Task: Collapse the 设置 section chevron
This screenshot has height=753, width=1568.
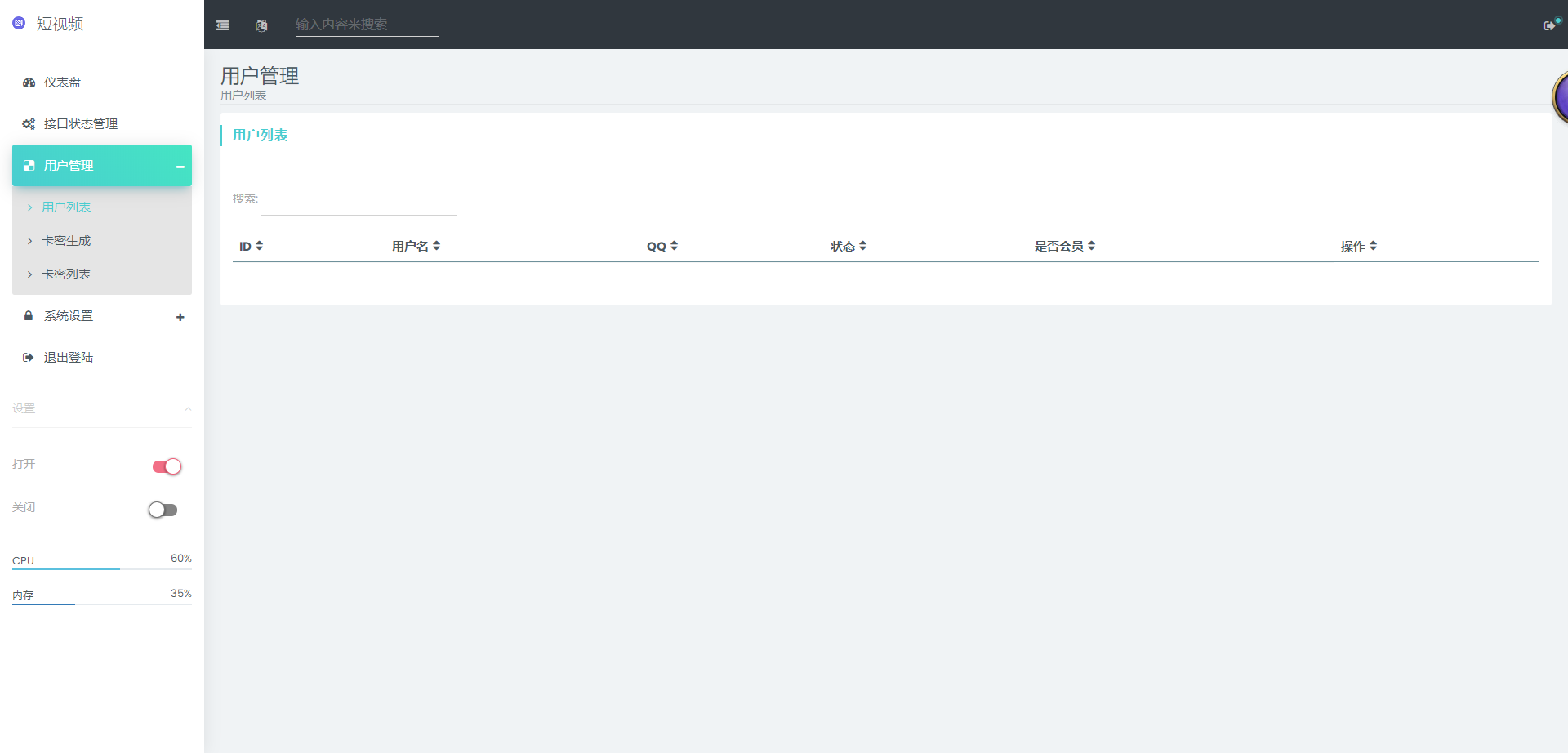Action: coord(188,408)
